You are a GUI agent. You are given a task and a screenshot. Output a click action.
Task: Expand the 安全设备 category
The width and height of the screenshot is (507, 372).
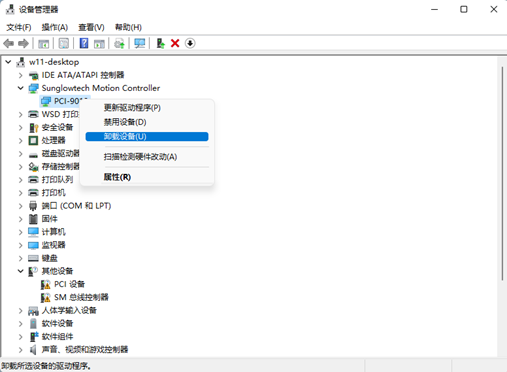click(21, 128)
